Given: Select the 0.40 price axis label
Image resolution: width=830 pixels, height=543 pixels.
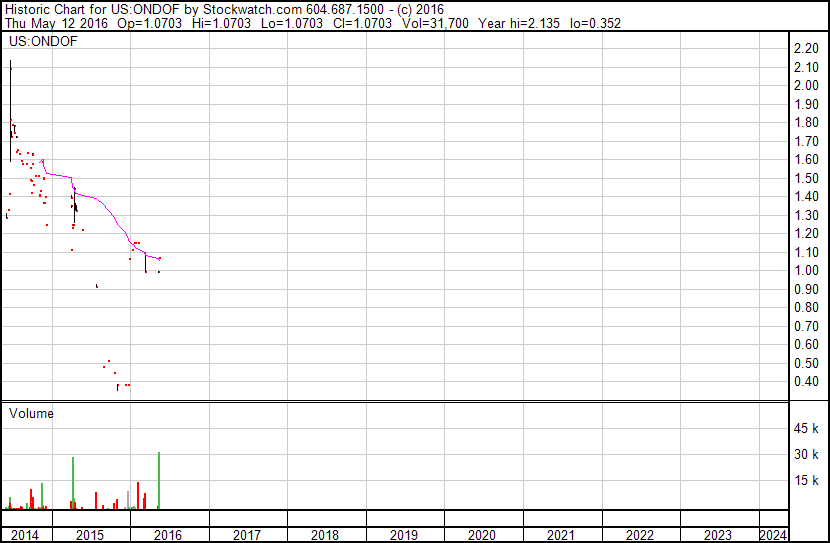Looking at the screenshot, I should pos(805,382).
